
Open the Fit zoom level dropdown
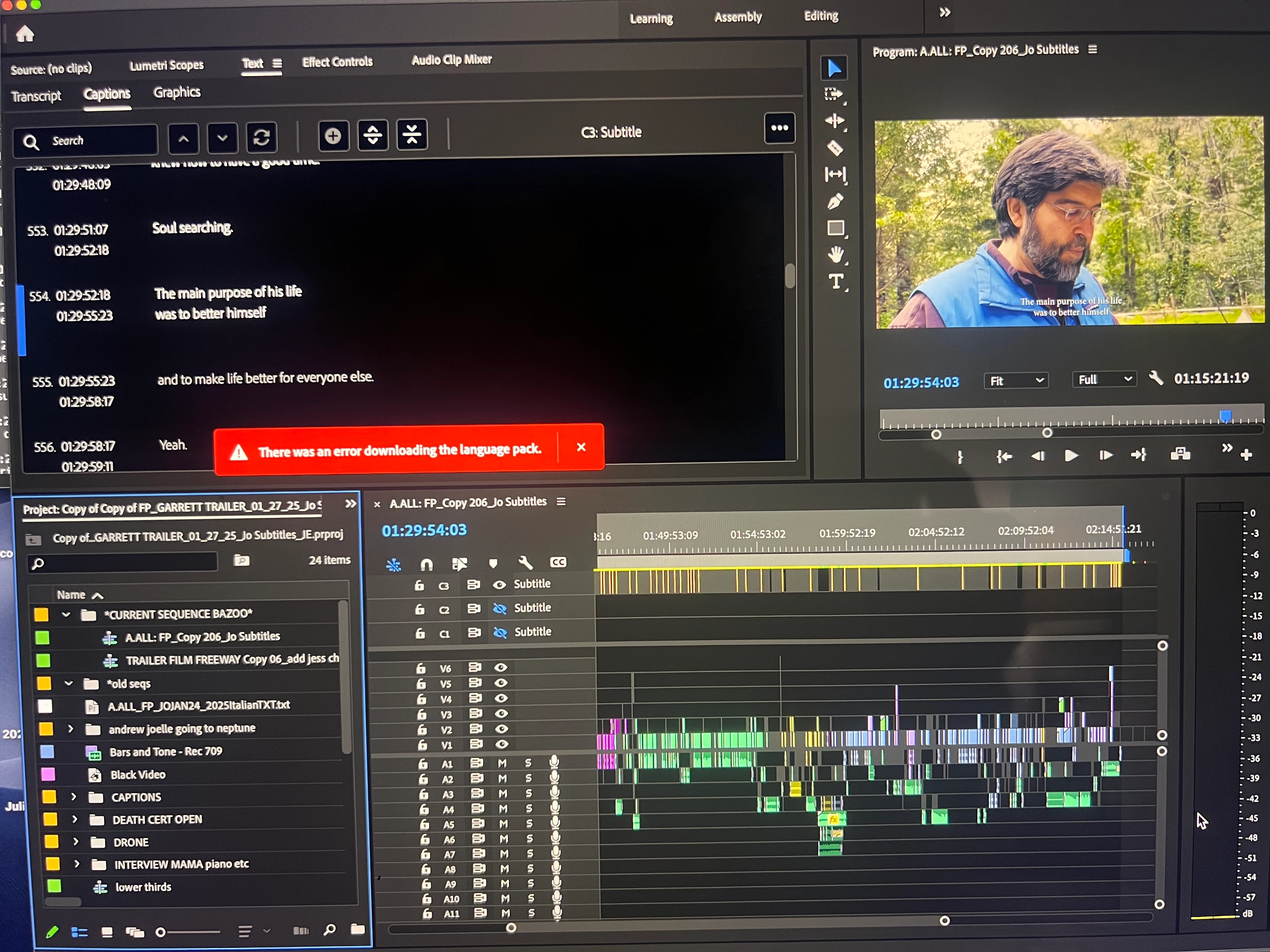pos(1016,381)
